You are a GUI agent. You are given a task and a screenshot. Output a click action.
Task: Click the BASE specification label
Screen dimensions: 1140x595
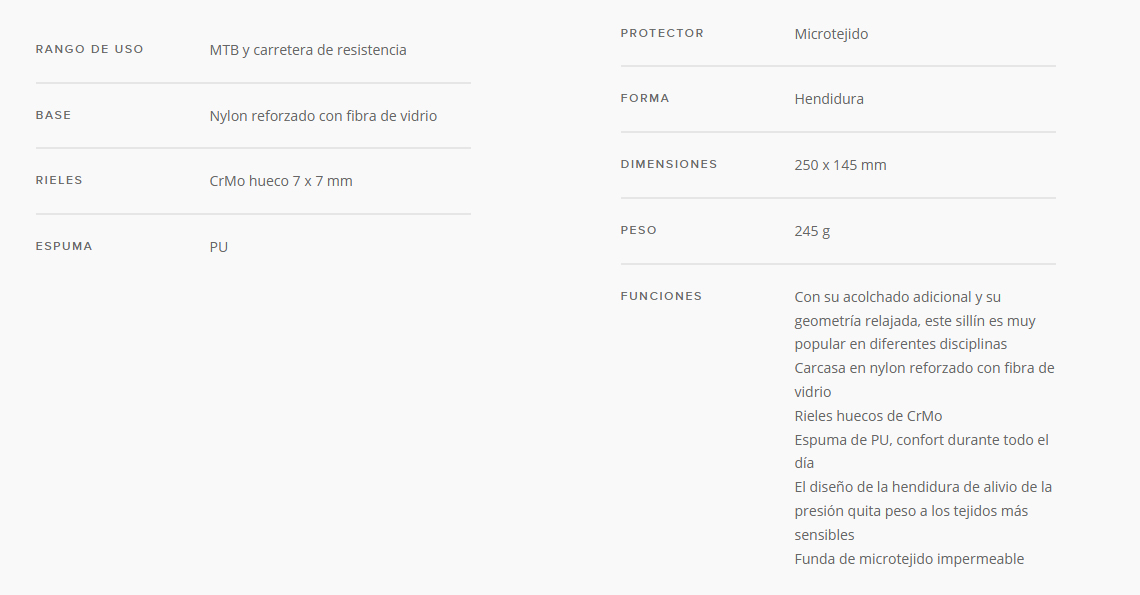[54, 115]
